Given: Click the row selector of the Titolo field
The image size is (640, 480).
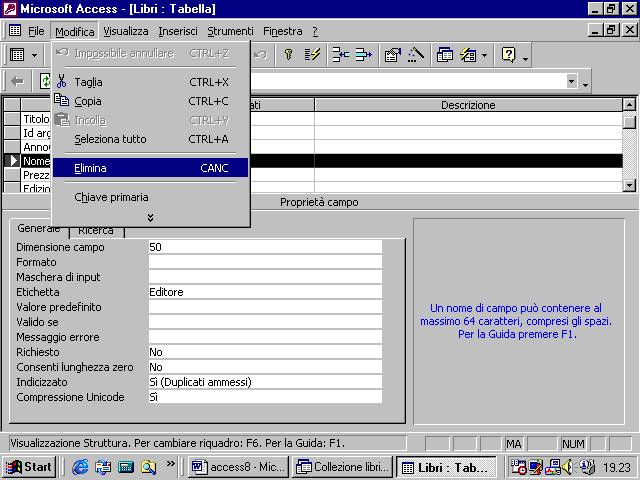Looking at the screenshot, I should pyautogui.click(x=12, y=119).
